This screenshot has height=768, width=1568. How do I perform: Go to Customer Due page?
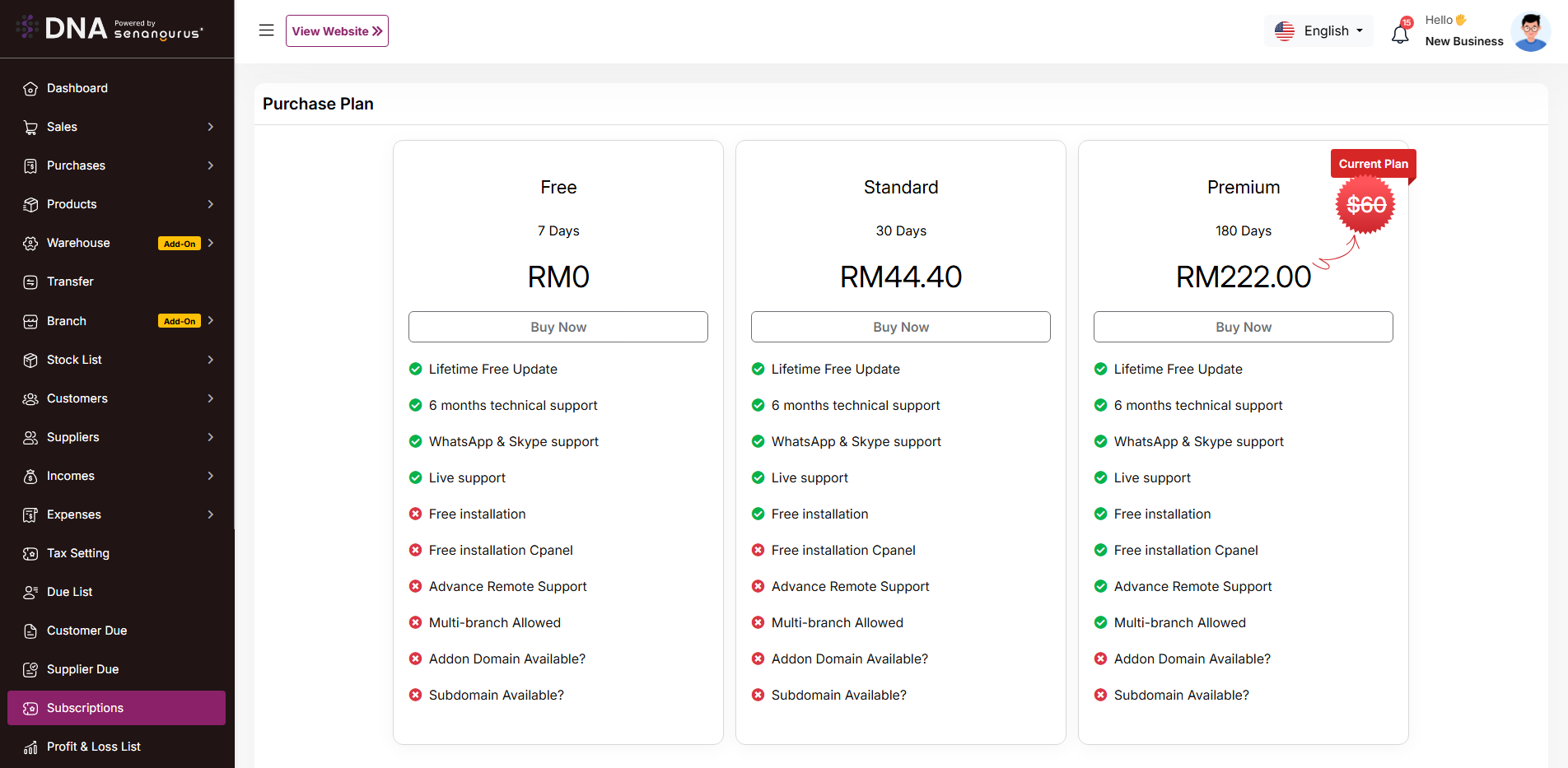(x=86, y=631)
